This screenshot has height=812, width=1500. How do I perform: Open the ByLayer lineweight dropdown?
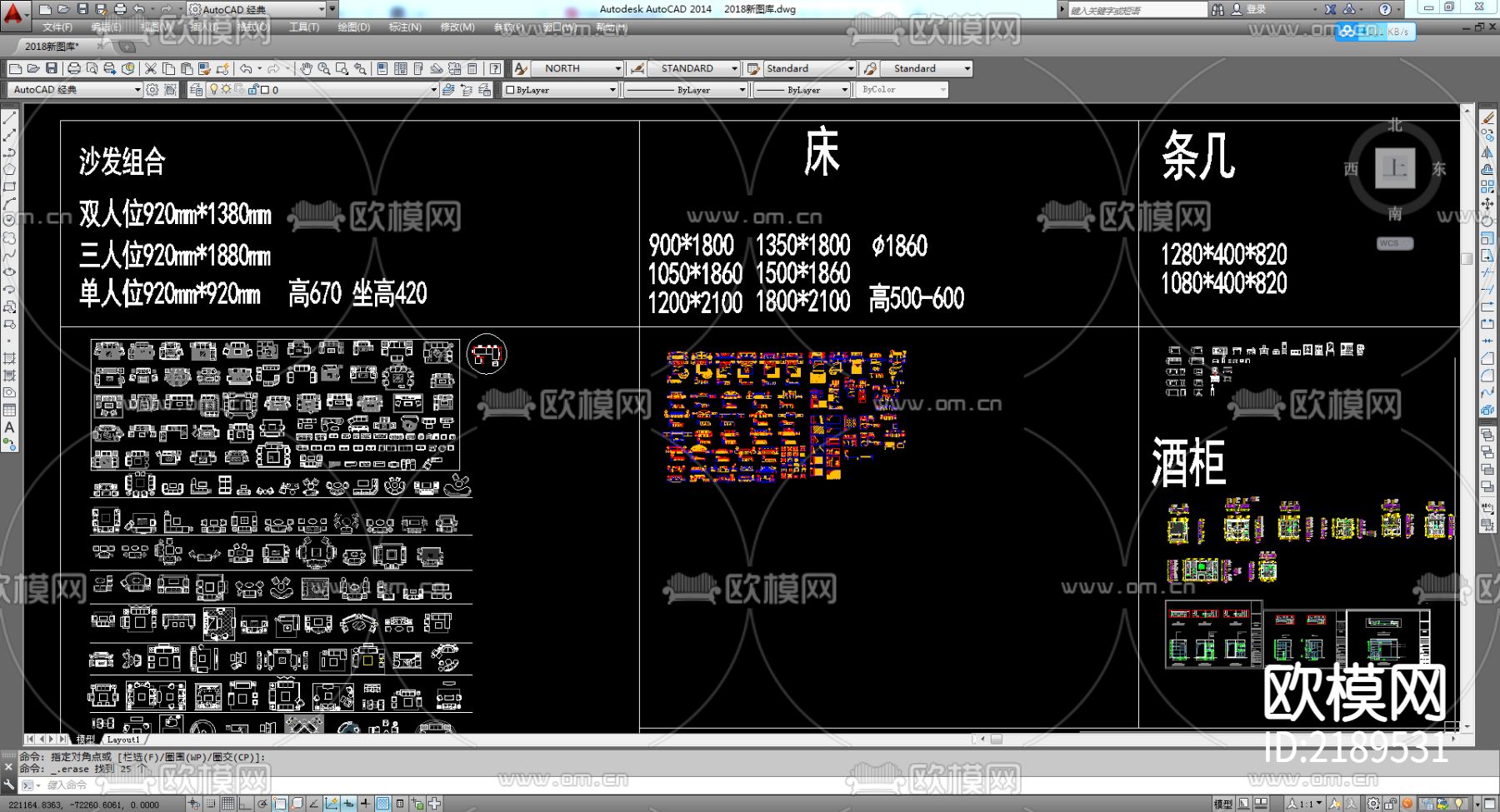[x=802, y=89]
